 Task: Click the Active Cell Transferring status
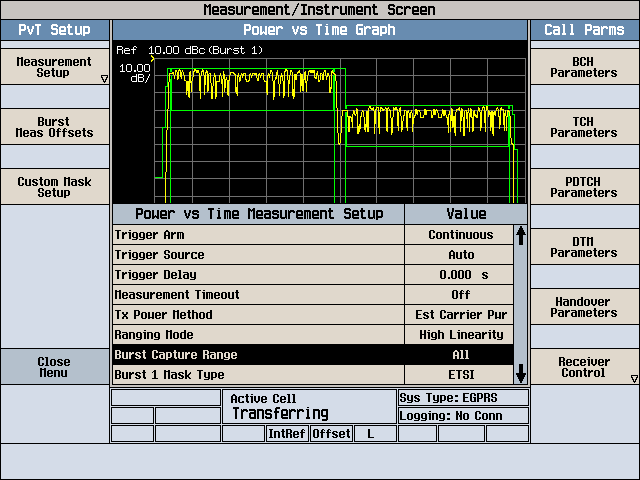(x=309, y=407)
